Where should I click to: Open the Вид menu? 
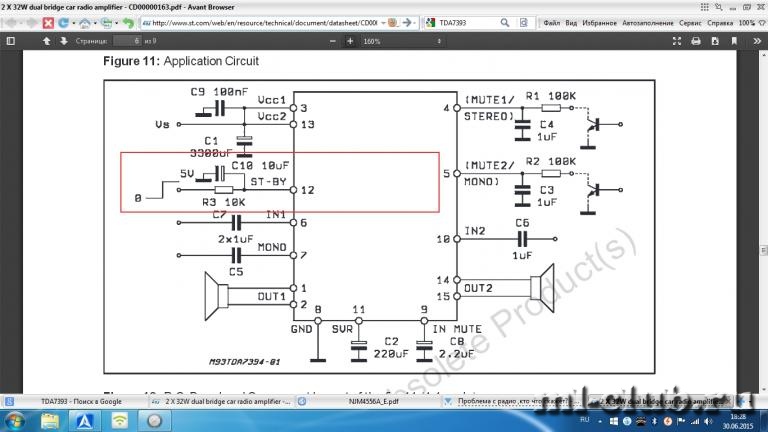point(571,23)
